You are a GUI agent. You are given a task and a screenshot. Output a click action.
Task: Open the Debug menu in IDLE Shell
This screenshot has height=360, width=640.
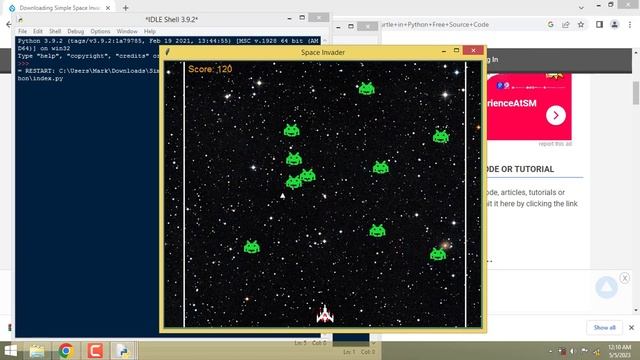click(x=76, y=31)
